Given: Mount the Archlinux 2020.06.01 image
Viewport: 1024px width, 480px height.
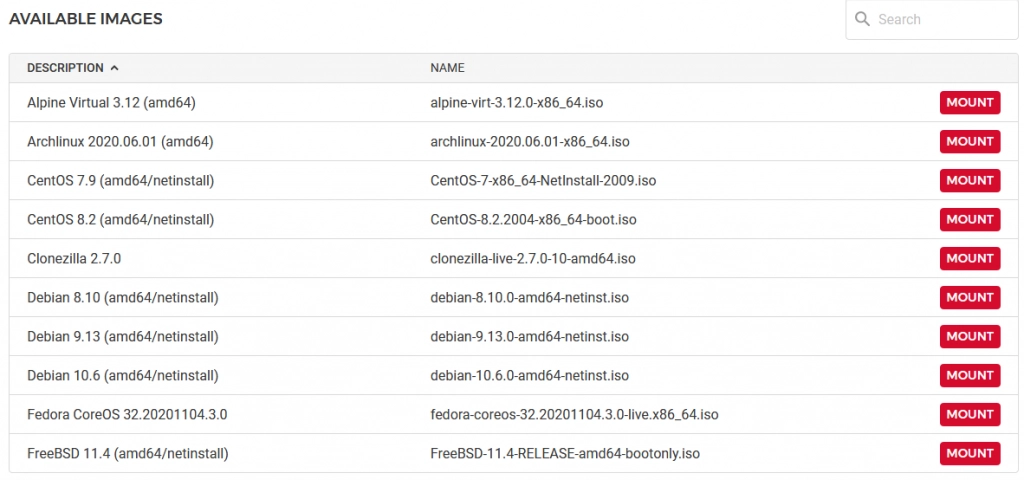Looking at the screenshot, I should coord(969,141).
